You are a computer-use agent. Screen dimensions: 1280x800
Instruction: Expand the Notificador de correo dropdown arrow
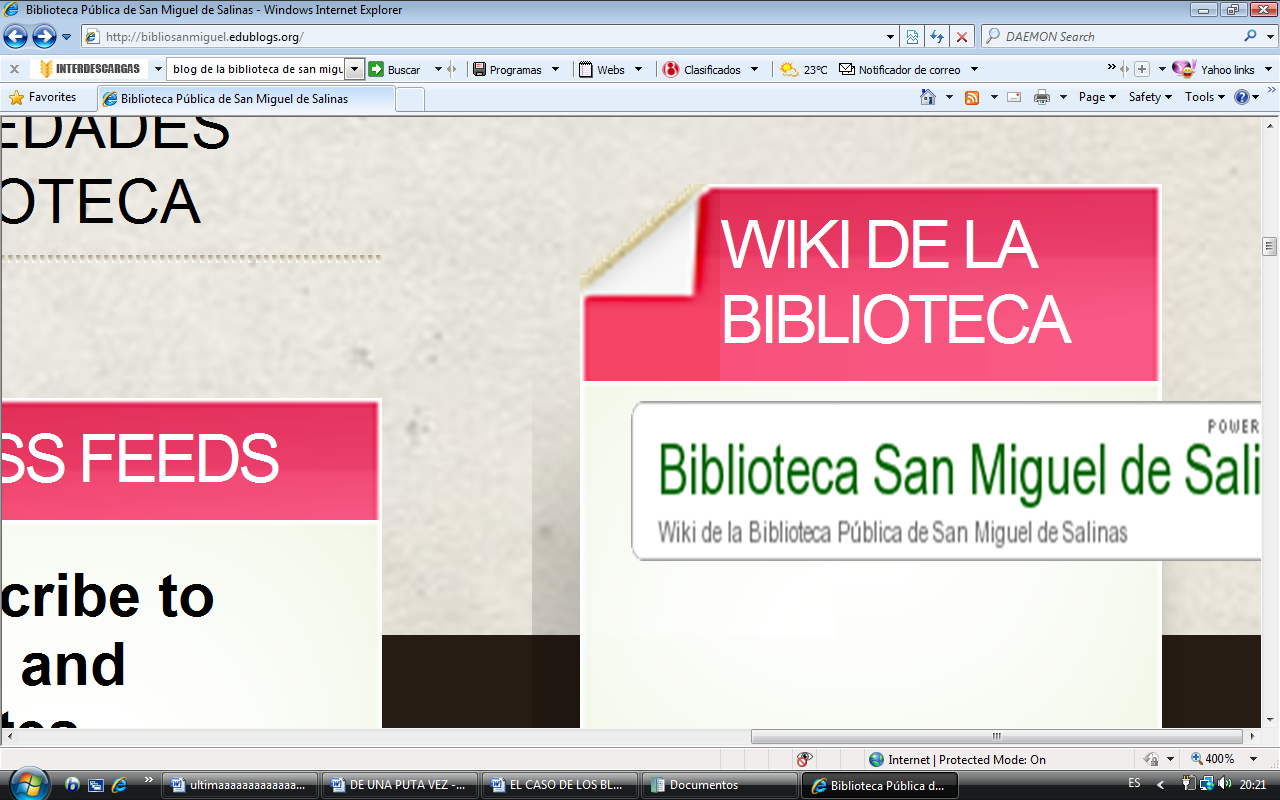click(974, 69)
